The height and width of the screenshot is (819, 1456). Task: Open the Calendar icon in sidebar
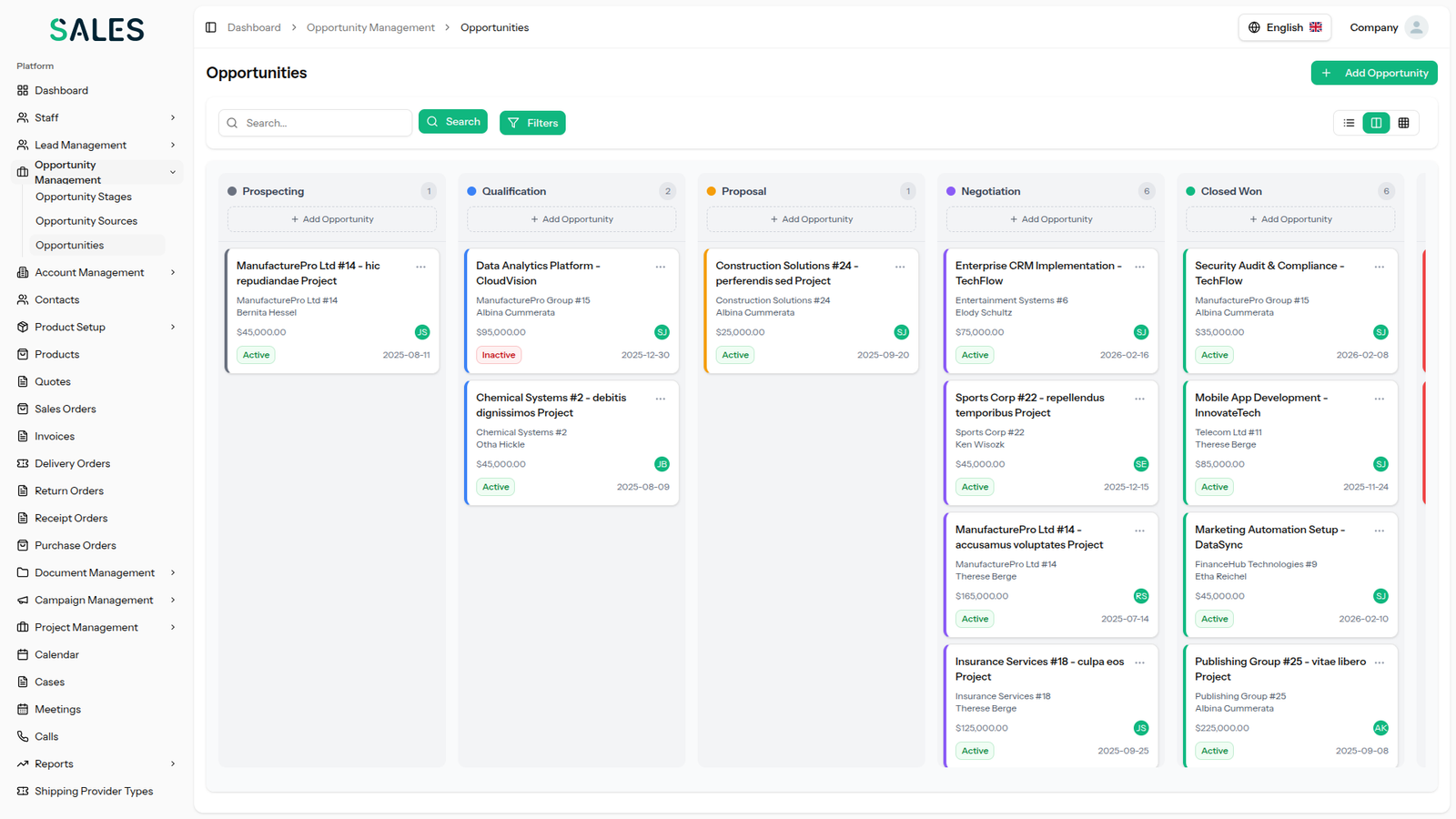point(23,654)
